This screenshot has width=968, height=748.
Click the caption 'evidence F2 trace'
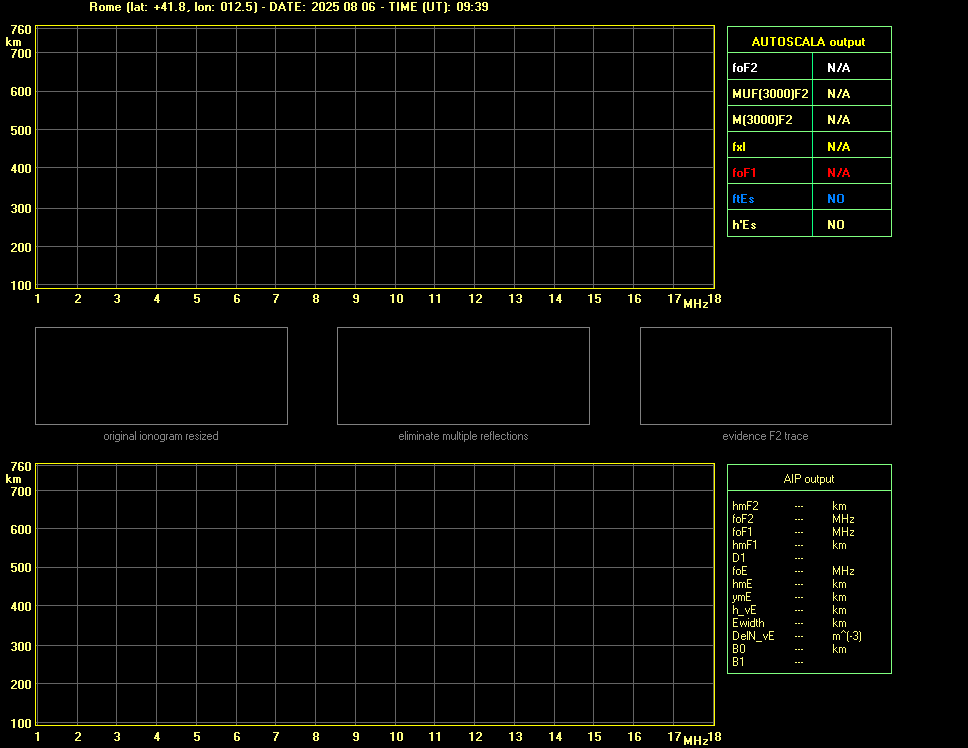pyautogui.click(x=765, y=436)
